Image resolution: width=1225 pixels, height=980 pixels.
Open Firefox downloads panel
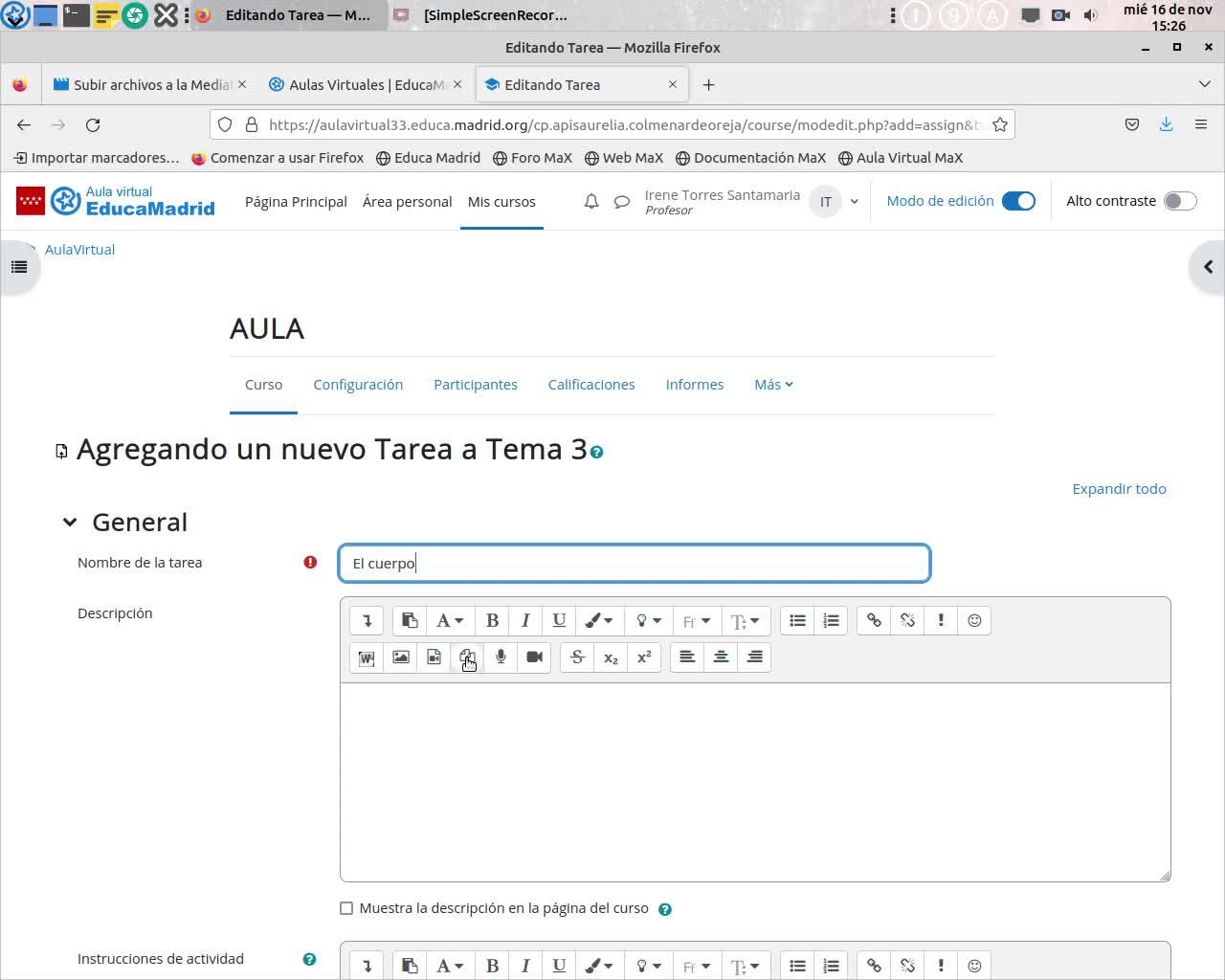point(1166,124)
